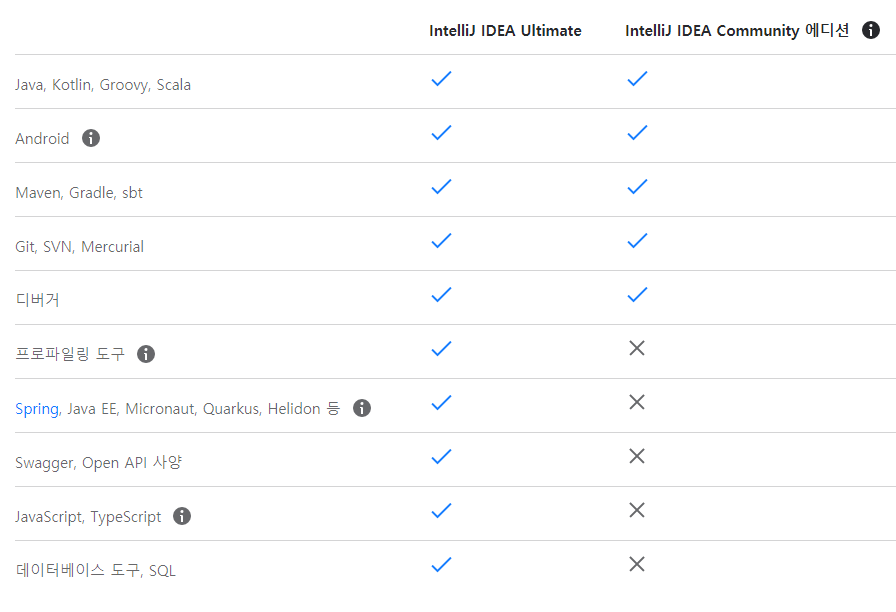Click the 데이터베이스 도구, SQL row label
The height and width of the screenshot is (612, 896).
coord(96,570)
